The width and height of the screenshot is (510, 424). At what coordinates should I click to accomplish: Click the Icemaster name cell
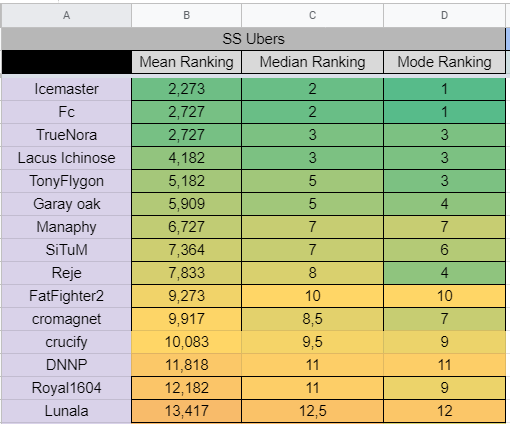click(x=67, y=89)
